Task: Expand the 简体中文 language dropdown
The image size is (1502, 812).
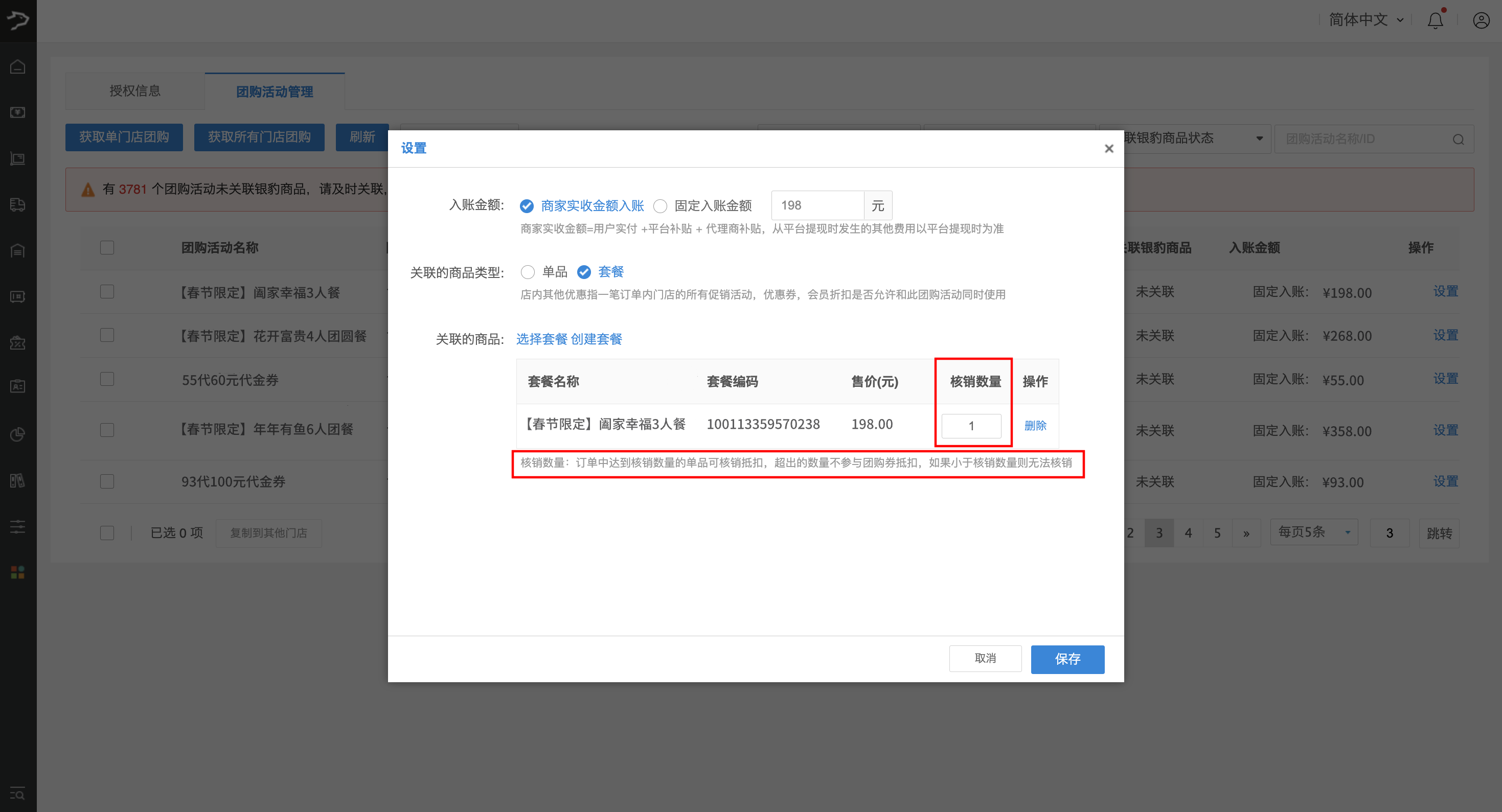Action: pyautogui.click(x=1366, y=20)
